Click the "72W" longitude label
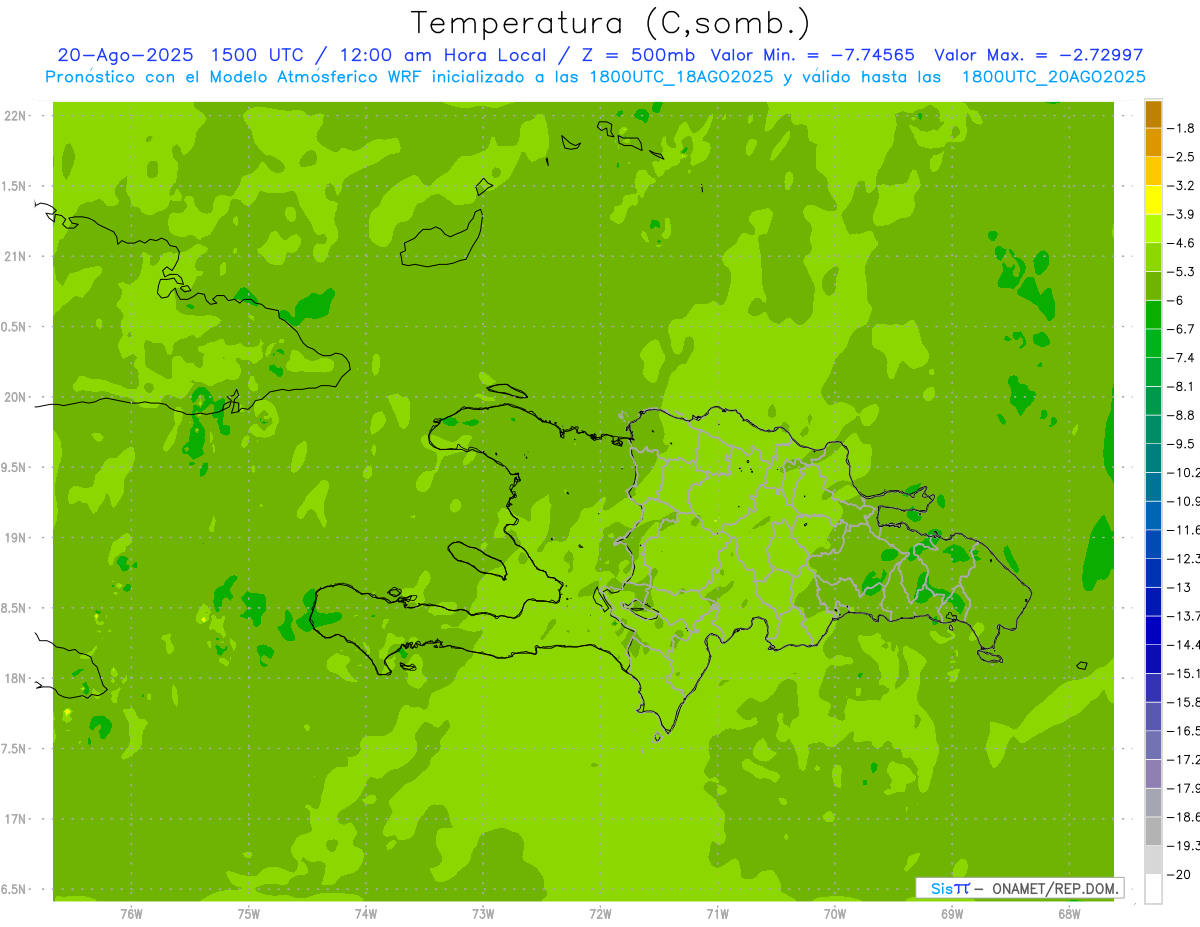The width and height of the screenshot is (1200, 927). (x=601, y=913)
